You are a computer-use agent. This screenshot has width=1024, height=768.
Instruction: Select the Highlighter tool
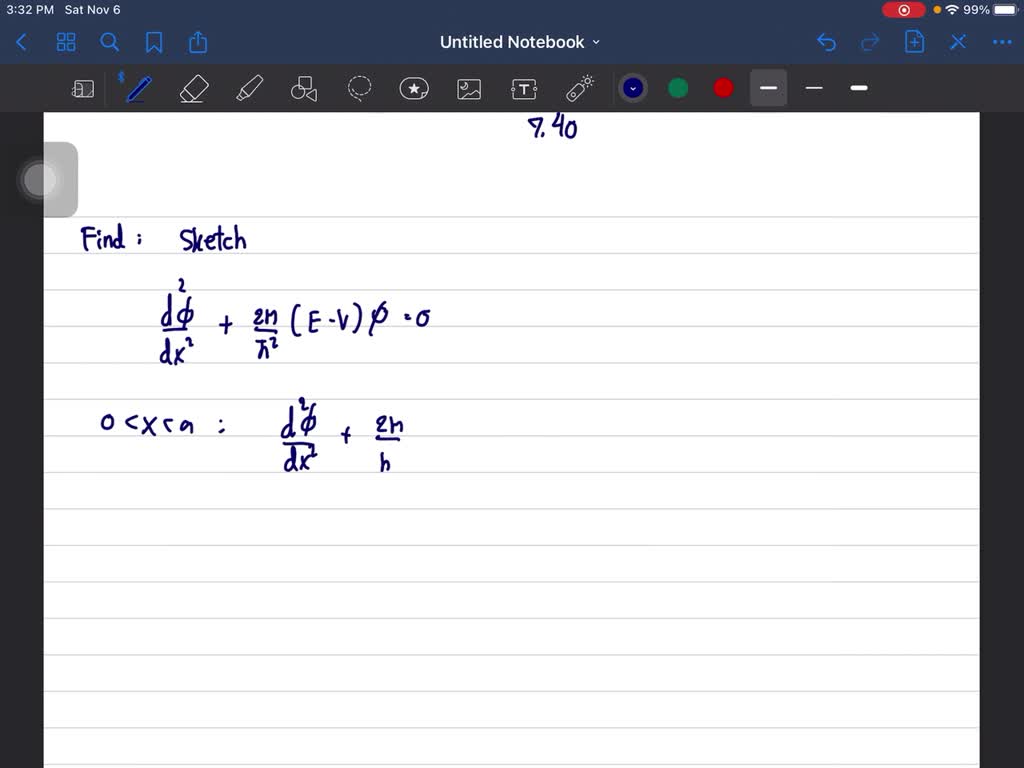(249, 88)
